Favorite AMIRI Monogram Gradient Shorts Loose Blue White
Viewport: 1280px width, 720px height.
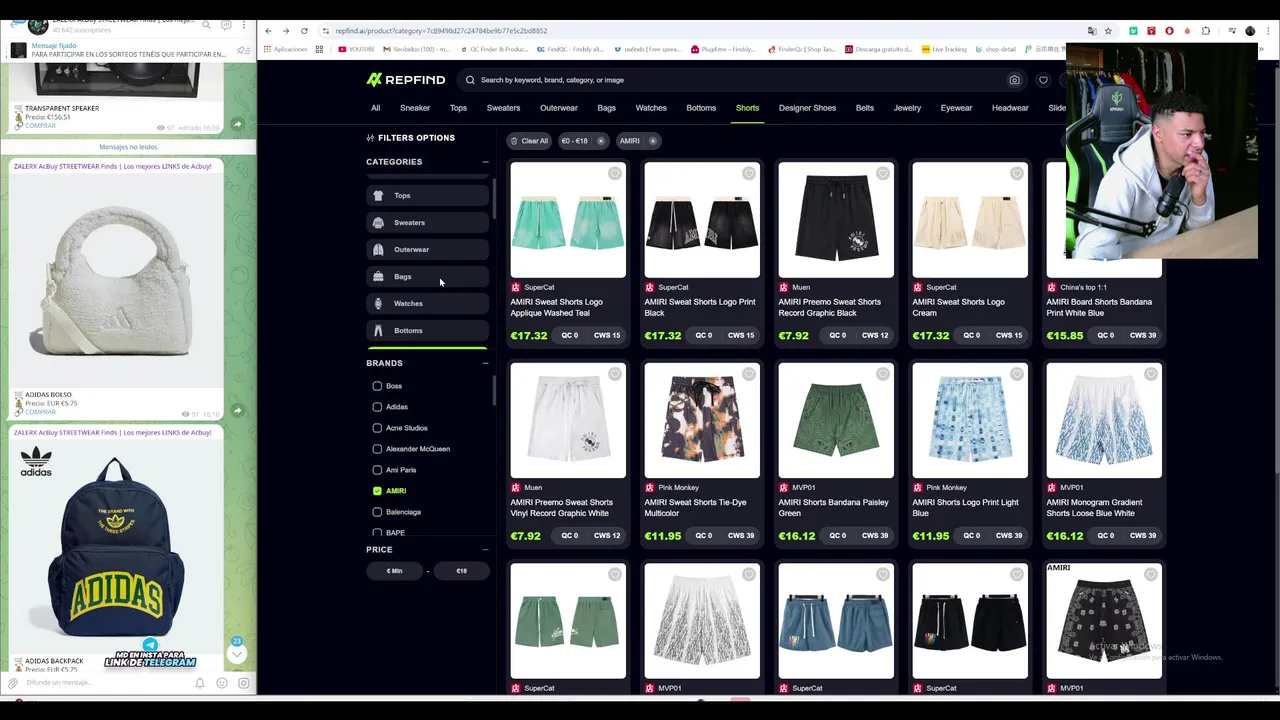pos(1151,374)
